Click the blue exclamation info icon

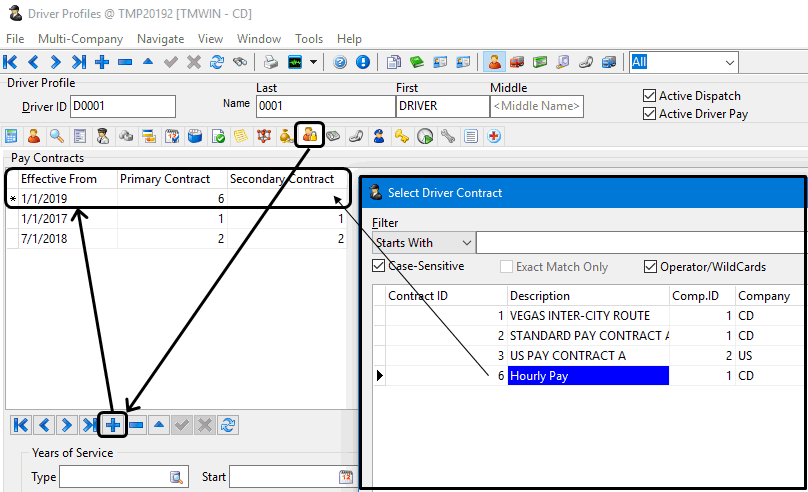pos(363,62)
